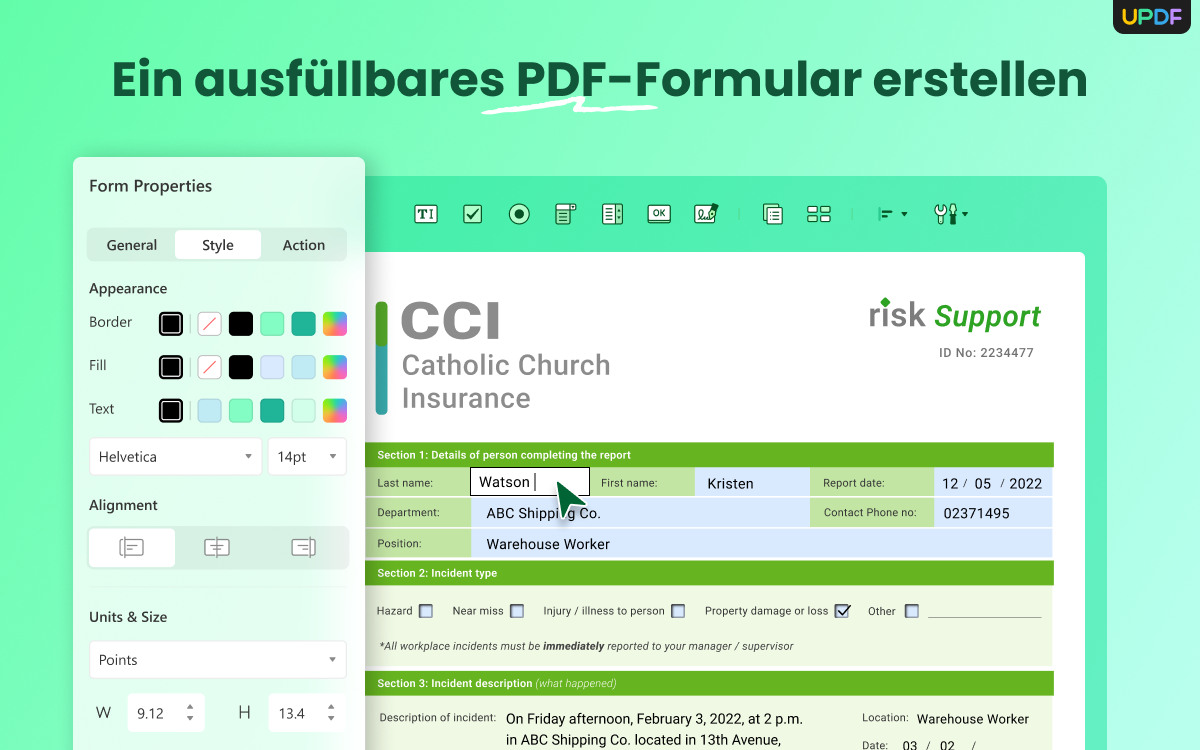Select the OK Button form tool

tap(658, 213)
